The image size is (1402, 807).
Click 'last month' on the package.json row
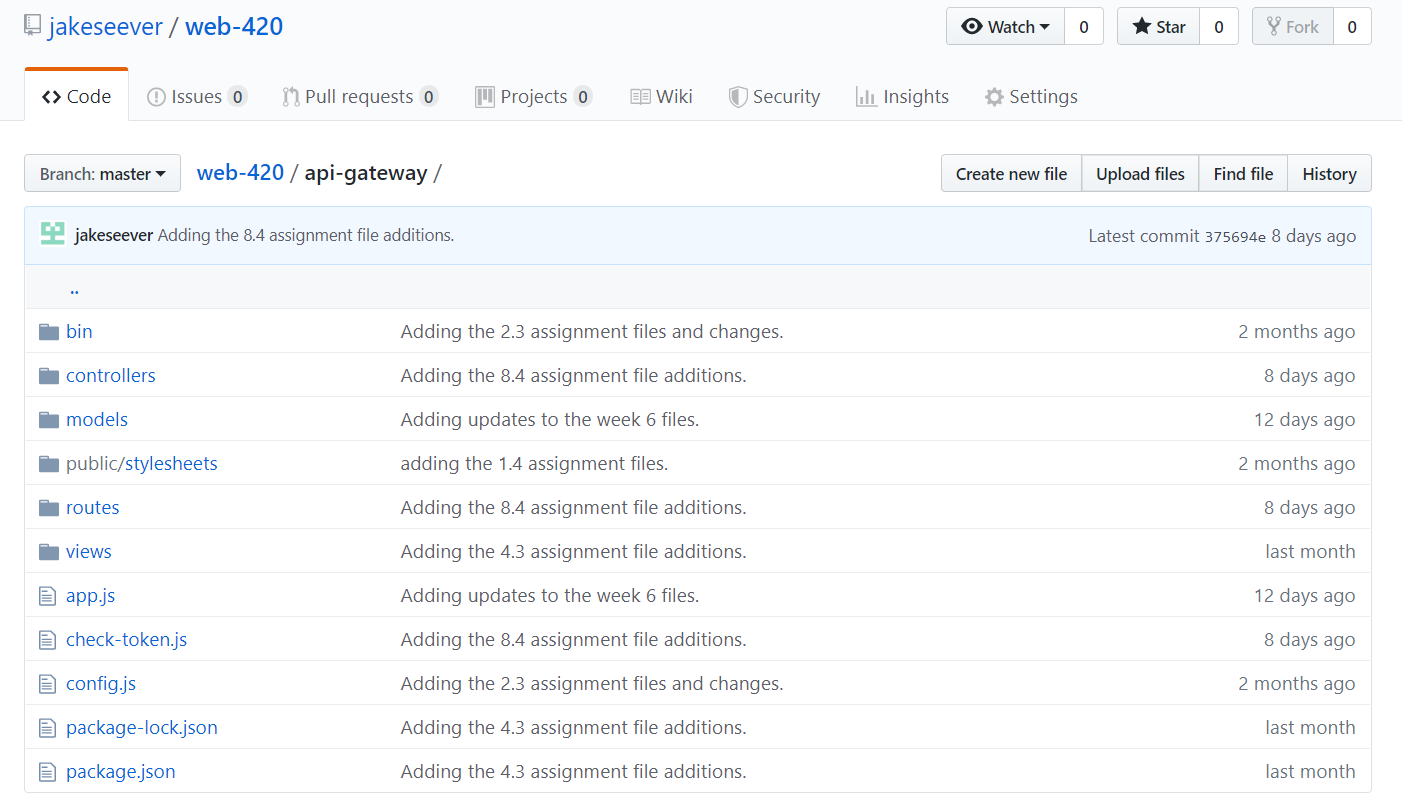coord(1310,771)
